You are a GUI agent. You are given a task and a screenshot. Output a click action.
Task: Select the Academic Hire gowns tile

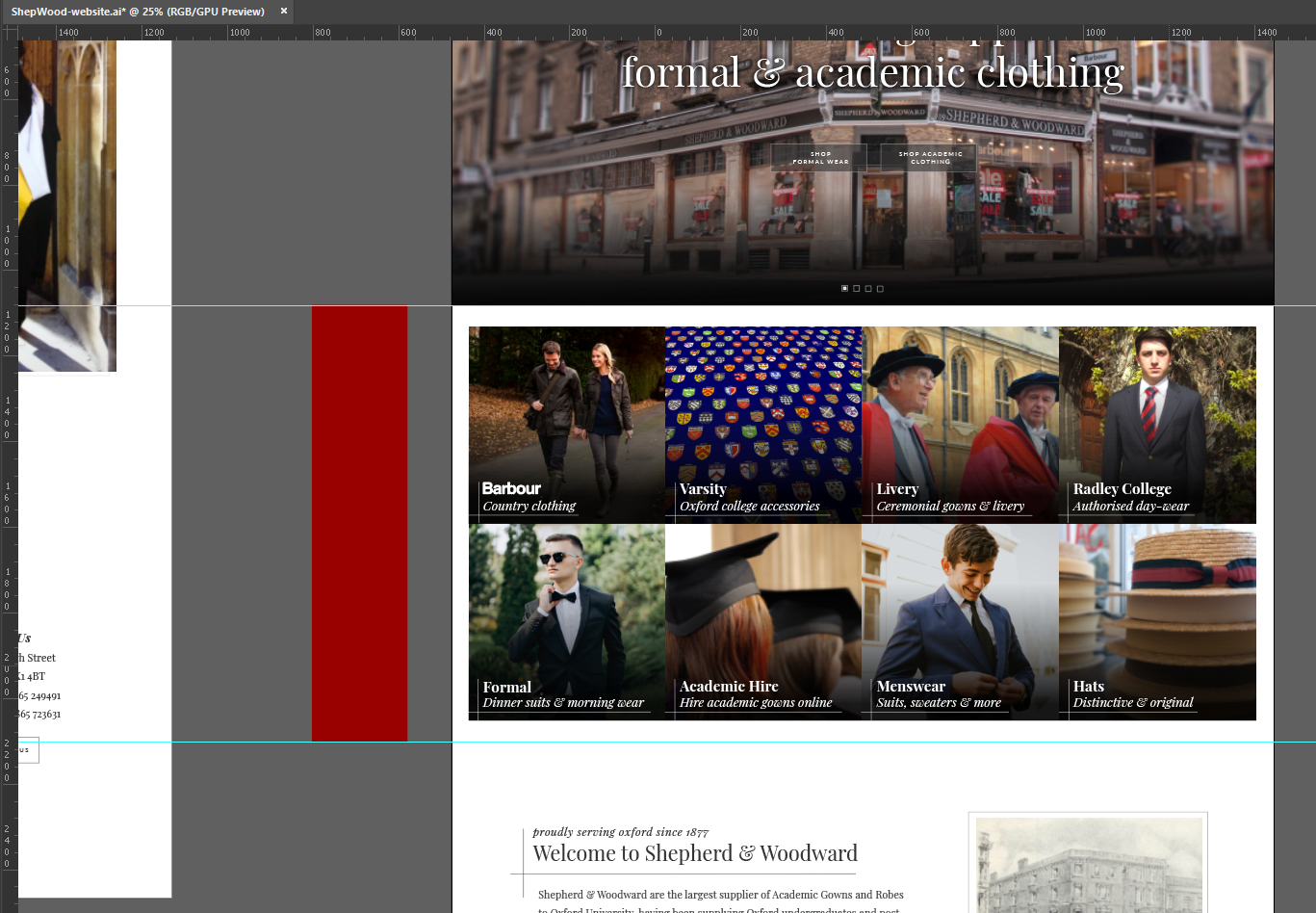763,622
